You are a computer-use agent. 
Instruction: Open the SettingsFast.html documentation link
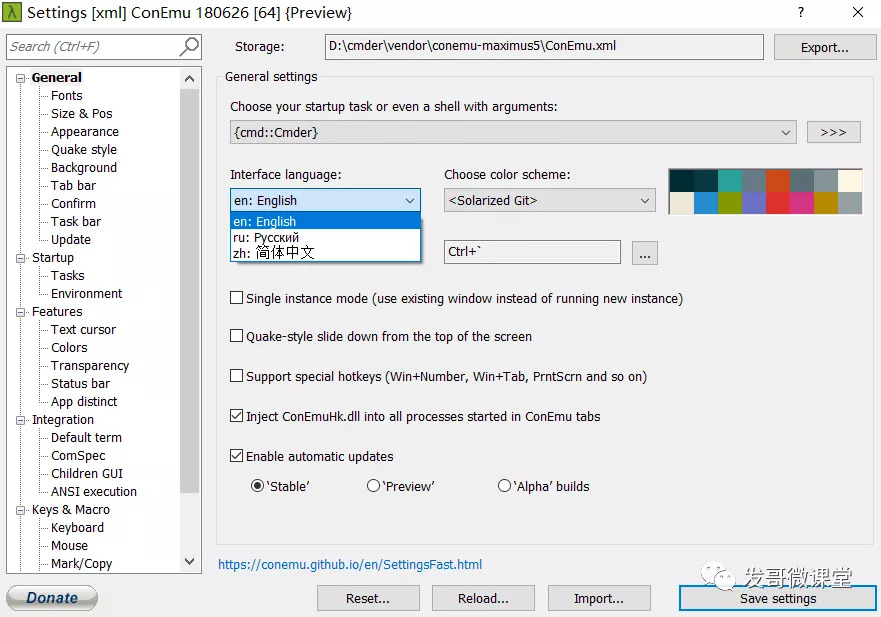[x=350, y=565]
